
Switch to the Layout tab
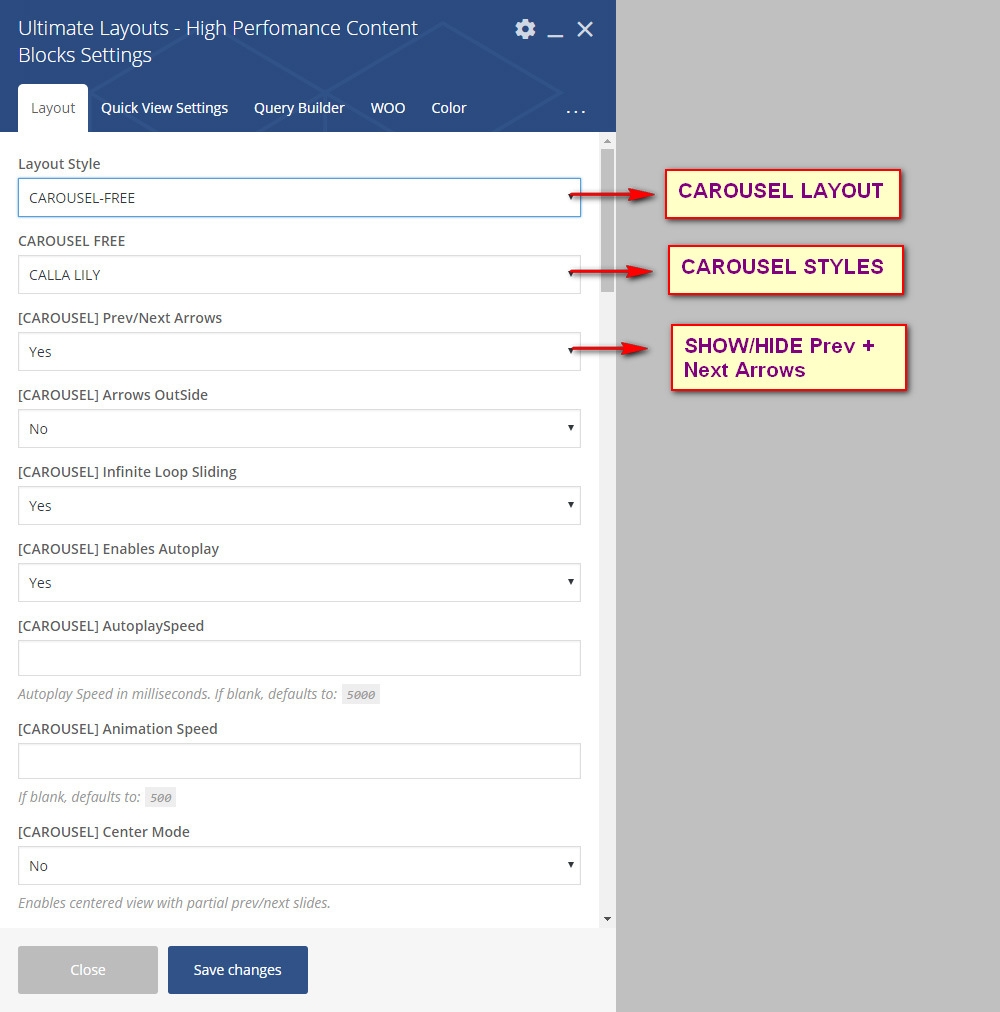[53, 108]
